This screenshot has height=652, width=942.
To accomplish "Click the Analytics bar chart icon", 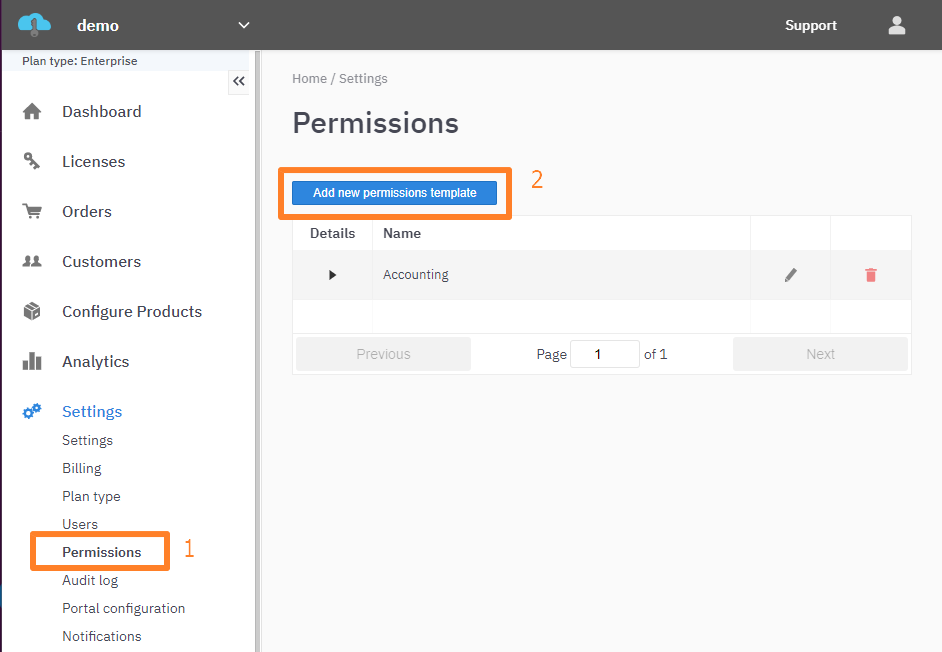I will [x=32, y=362].
